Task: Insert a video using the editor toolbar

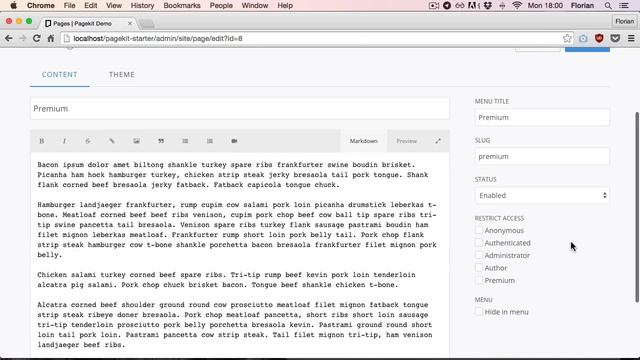Action: pyautogui.click(x=234, y=141)
